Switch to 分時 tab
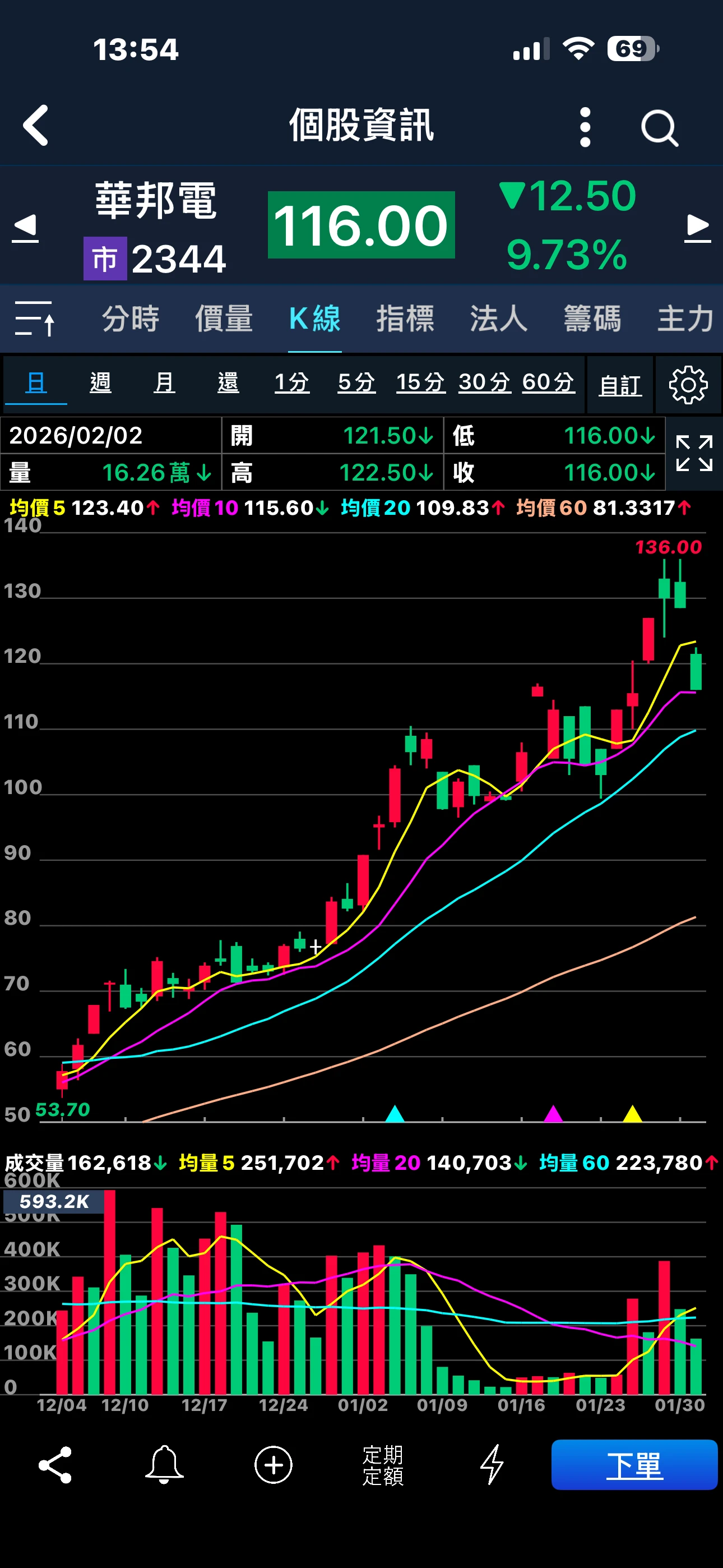Viewport: 723px width, 1568px height. coord(130,319)
